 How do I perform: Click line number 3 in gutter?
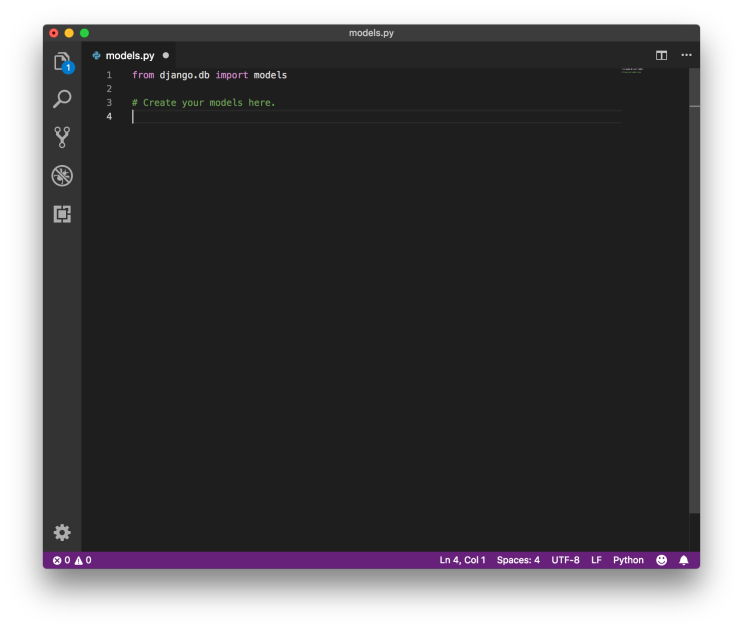[x=109, y=103]
